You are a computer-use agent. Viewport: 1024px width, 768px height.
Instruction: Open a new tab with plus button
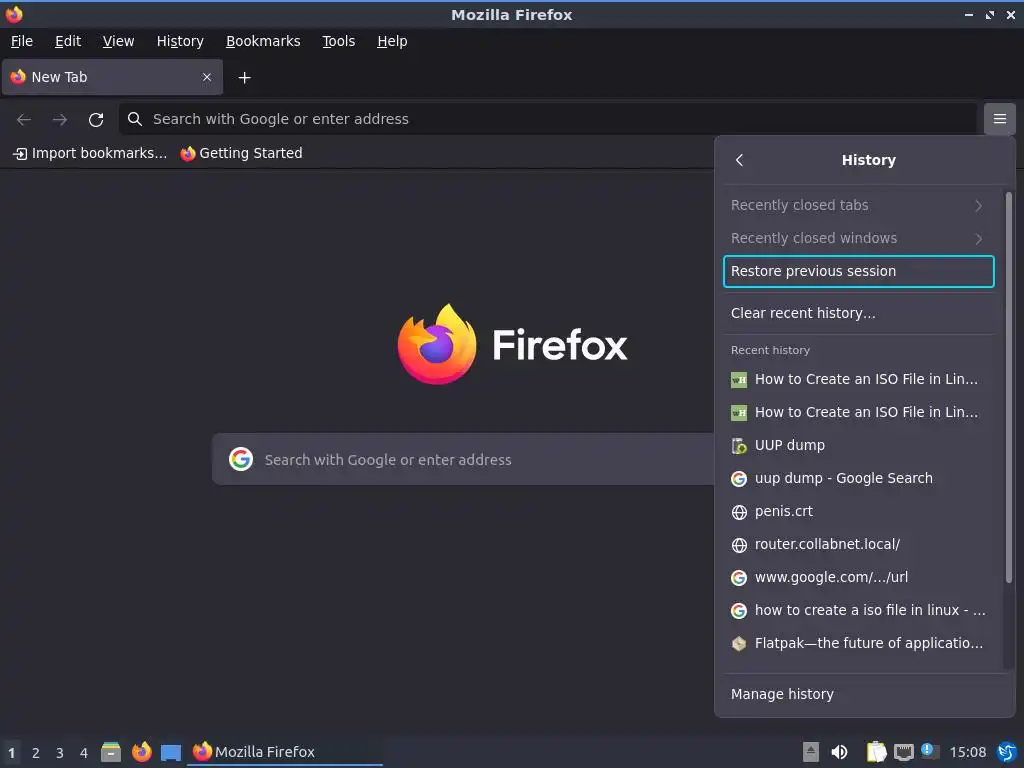(x=244, y=78)
